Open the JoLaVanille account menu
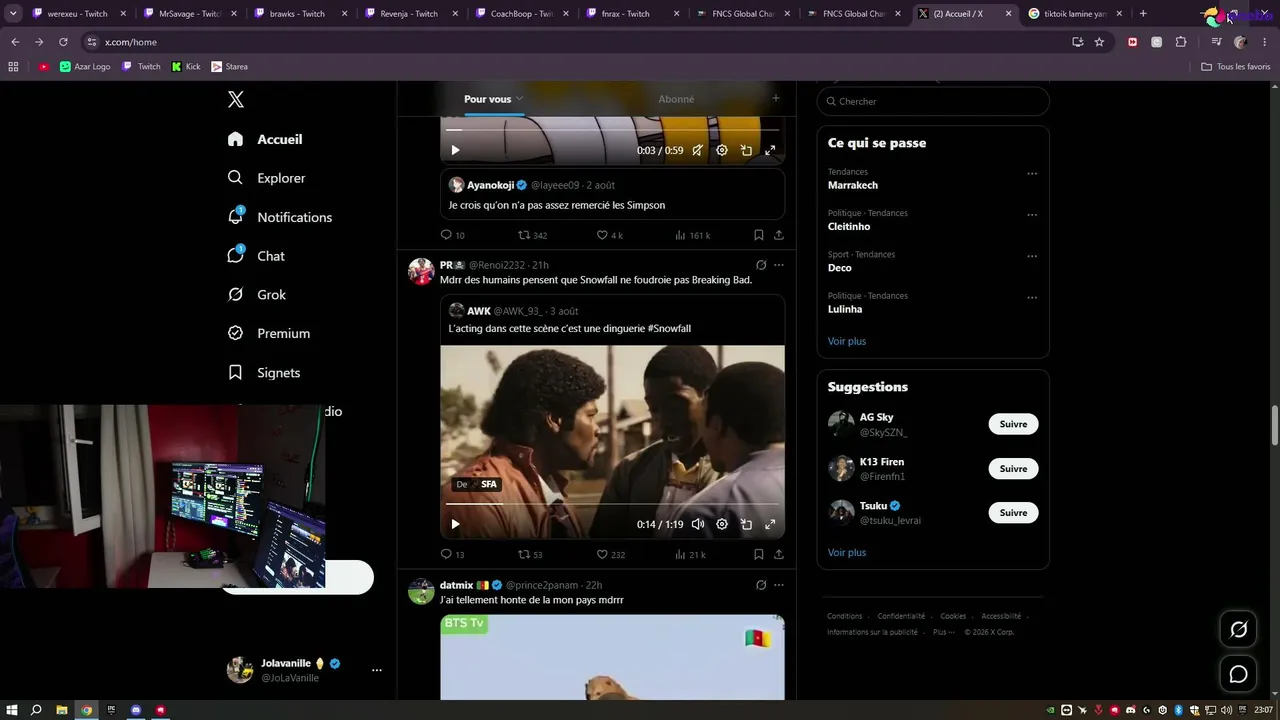 tap(305, 670)
